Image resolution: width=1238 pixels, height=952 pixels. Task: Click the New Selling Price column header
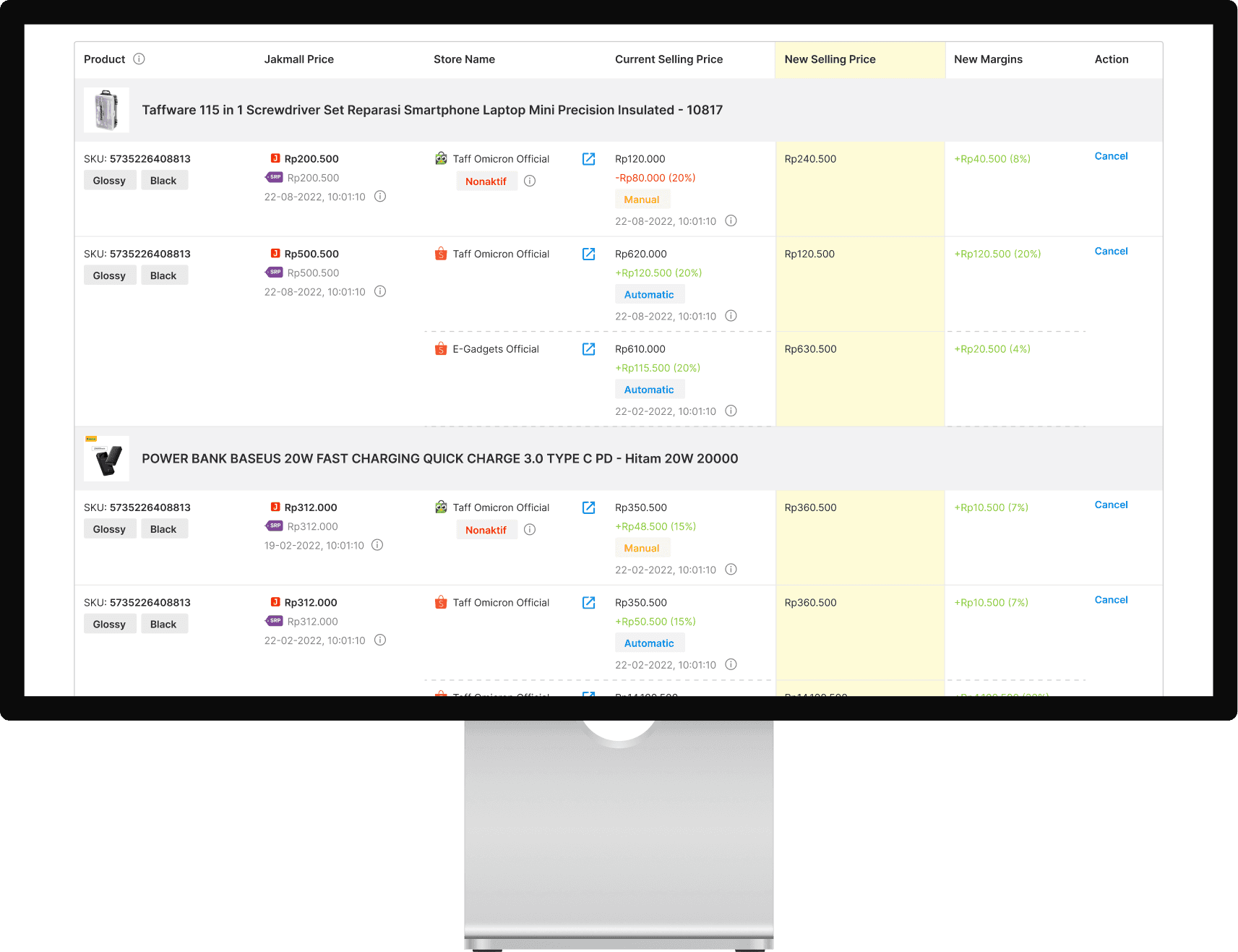(x=830, y=59)
